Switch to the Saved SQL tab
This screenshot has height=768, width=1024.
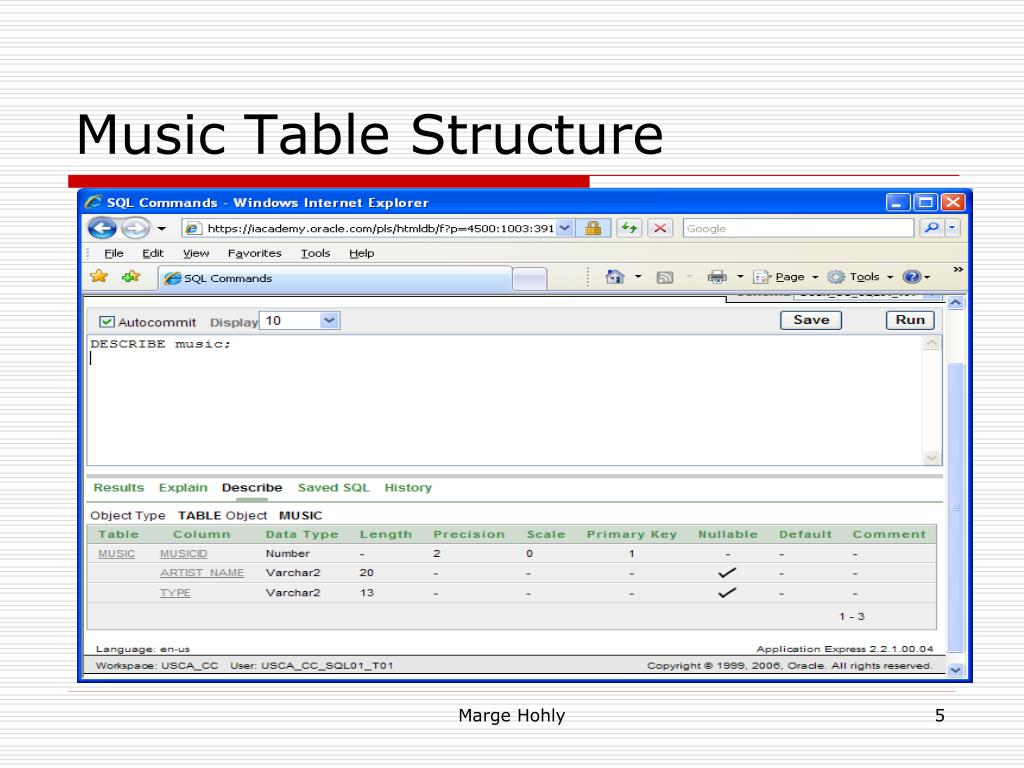(334, 488)
